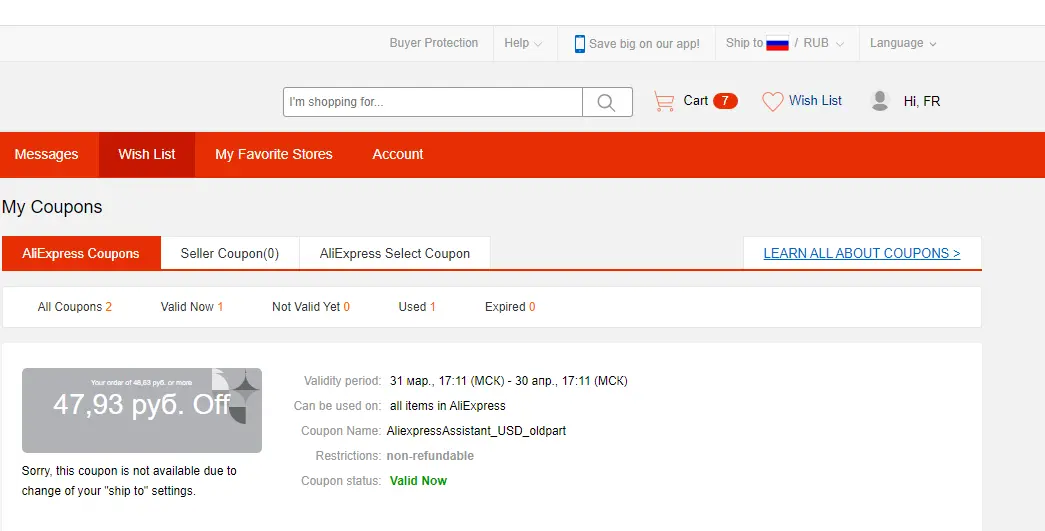
Task: Click coupon name AliexpressAssistant_USD_oldpart
Action: (477, 431)
